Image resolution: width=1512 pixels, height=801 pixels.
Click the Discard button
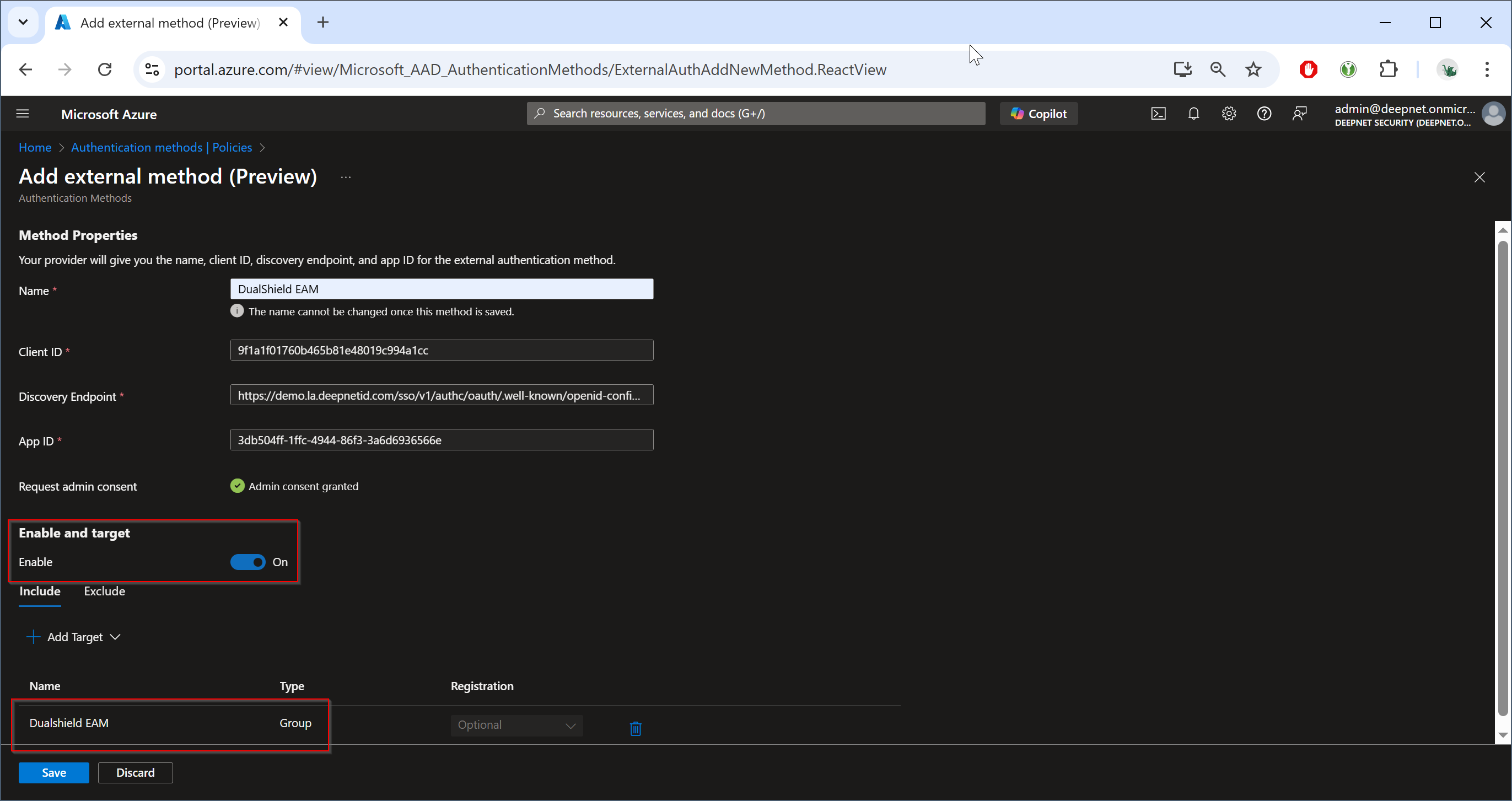pyautogui.click(x=135, y=773)
